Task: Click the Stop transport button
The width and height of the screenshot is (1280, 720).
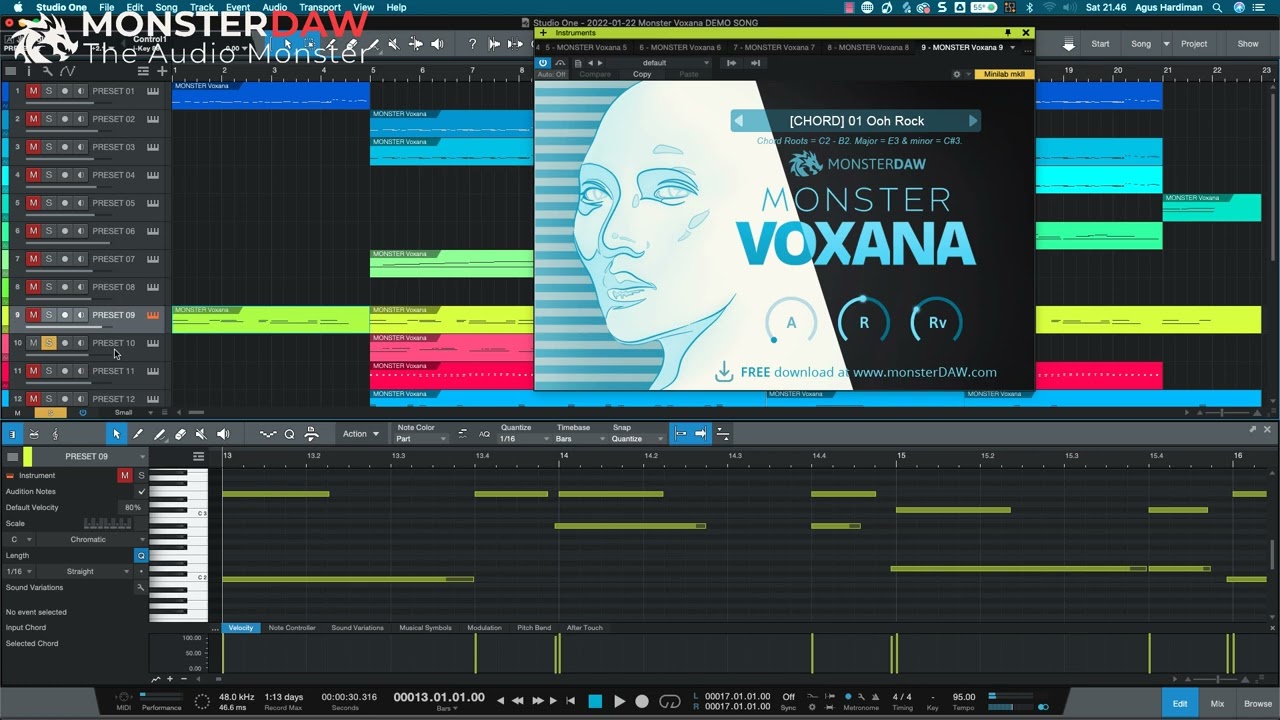Action: 595,701
